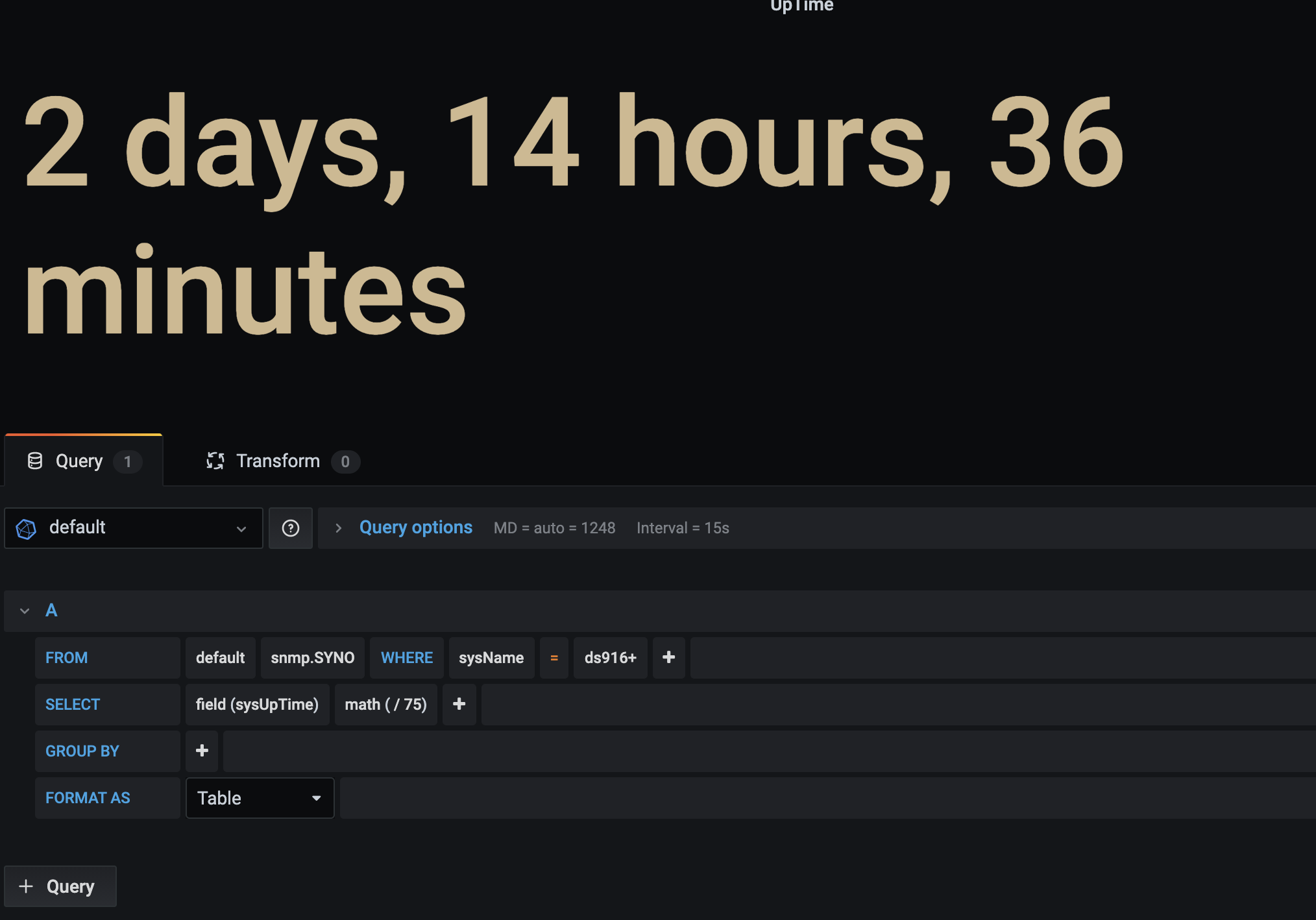Screen dimensions: 1316x920
Task: Click the InfluxDB data source icon
Action: (26, 529)
